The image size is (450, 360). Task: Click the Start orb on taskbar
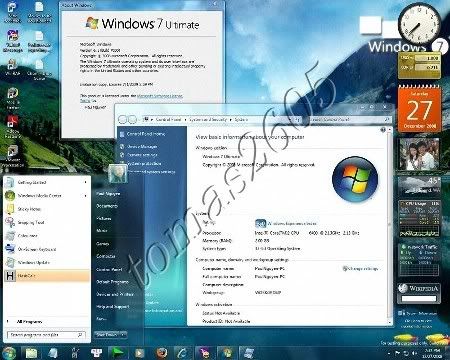click(x=9, y=353)
